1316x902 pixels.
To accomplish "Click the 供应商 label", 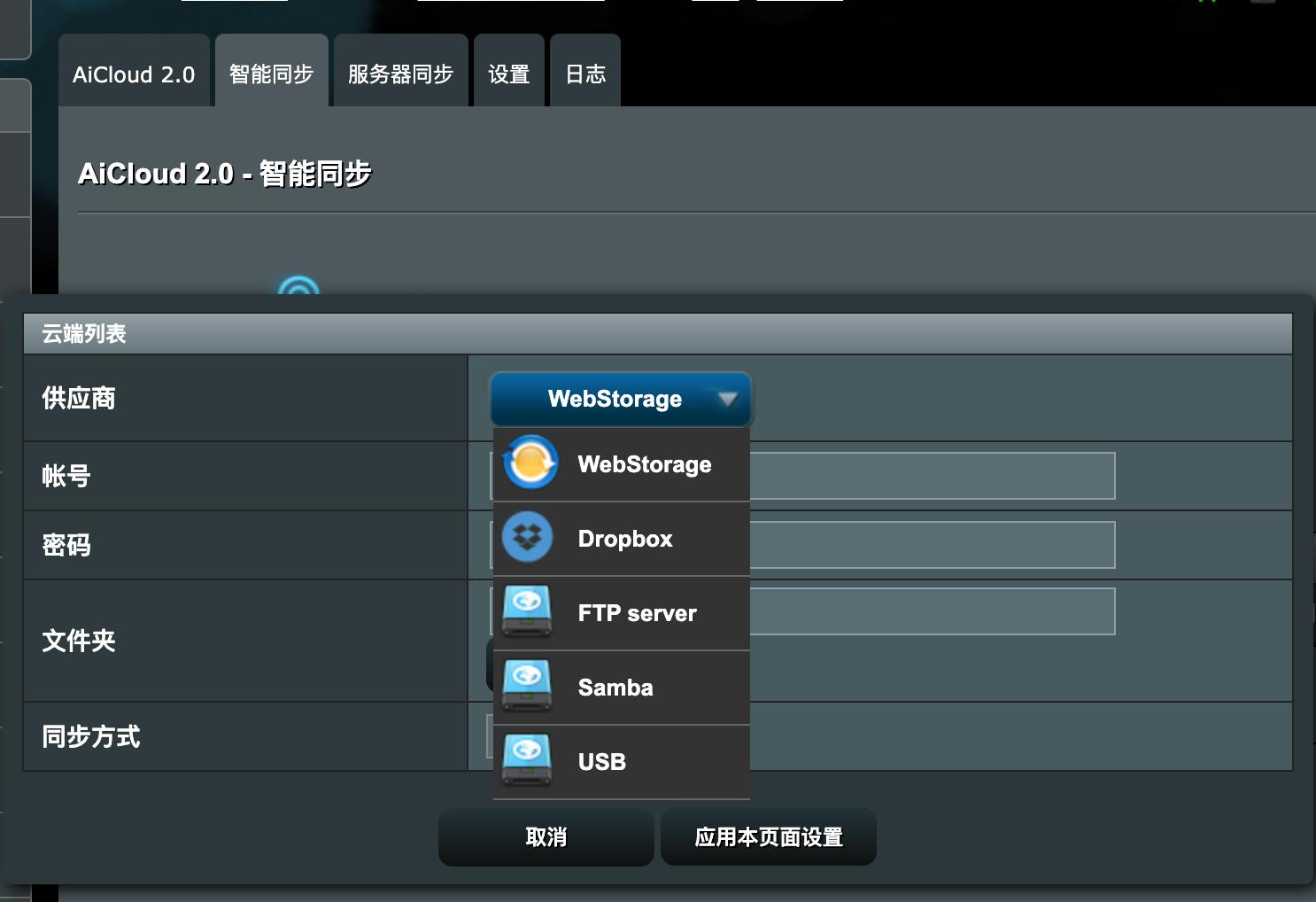I will [79, 398].
